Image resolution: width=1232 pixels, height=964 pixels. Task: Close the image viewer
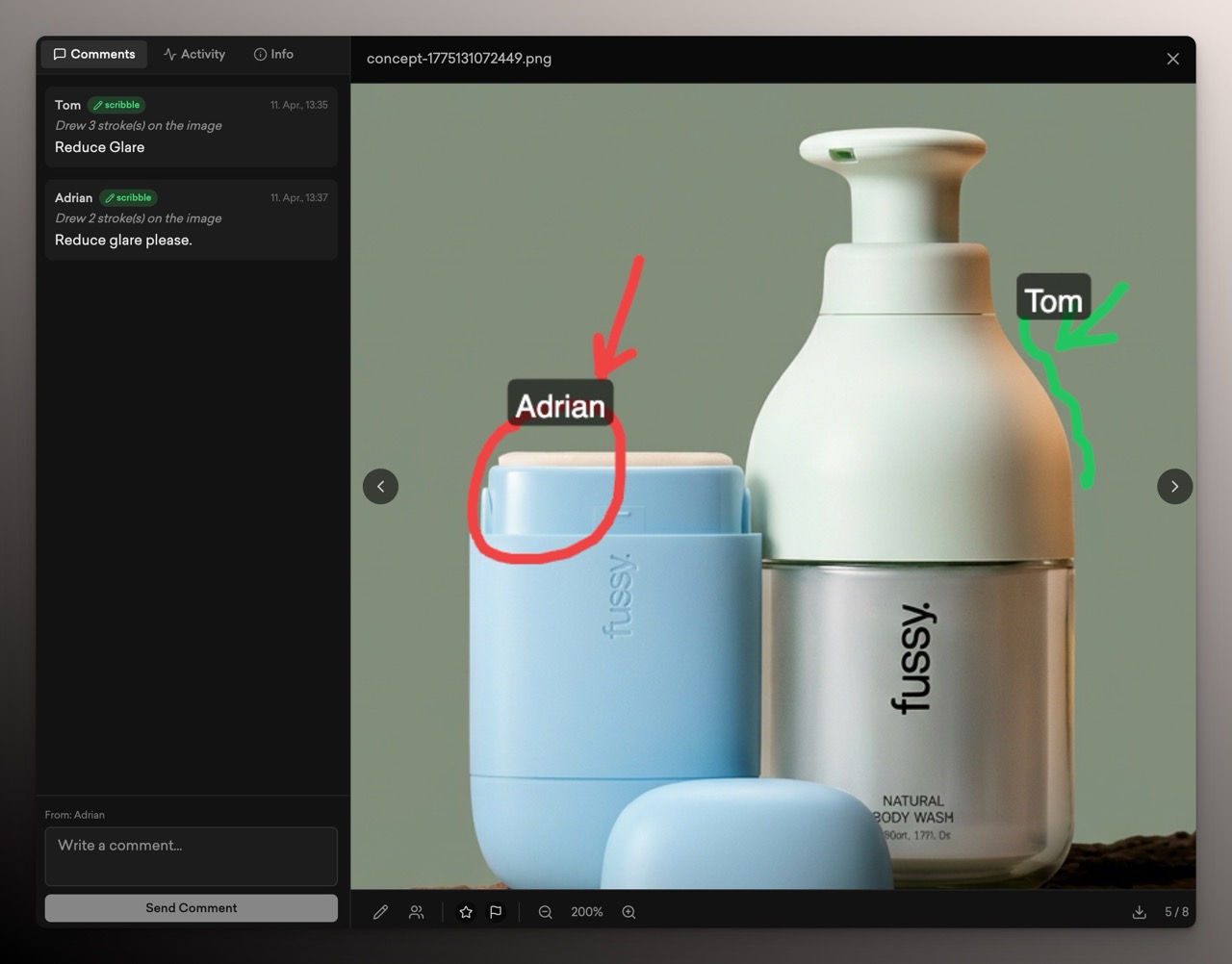[1172, 59]
